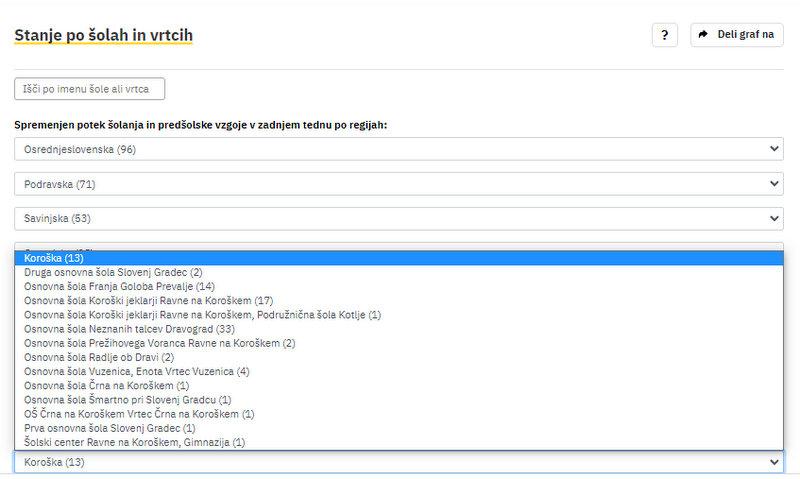Expand the Savinjska (53) region dropdown

tap(398, 218)
